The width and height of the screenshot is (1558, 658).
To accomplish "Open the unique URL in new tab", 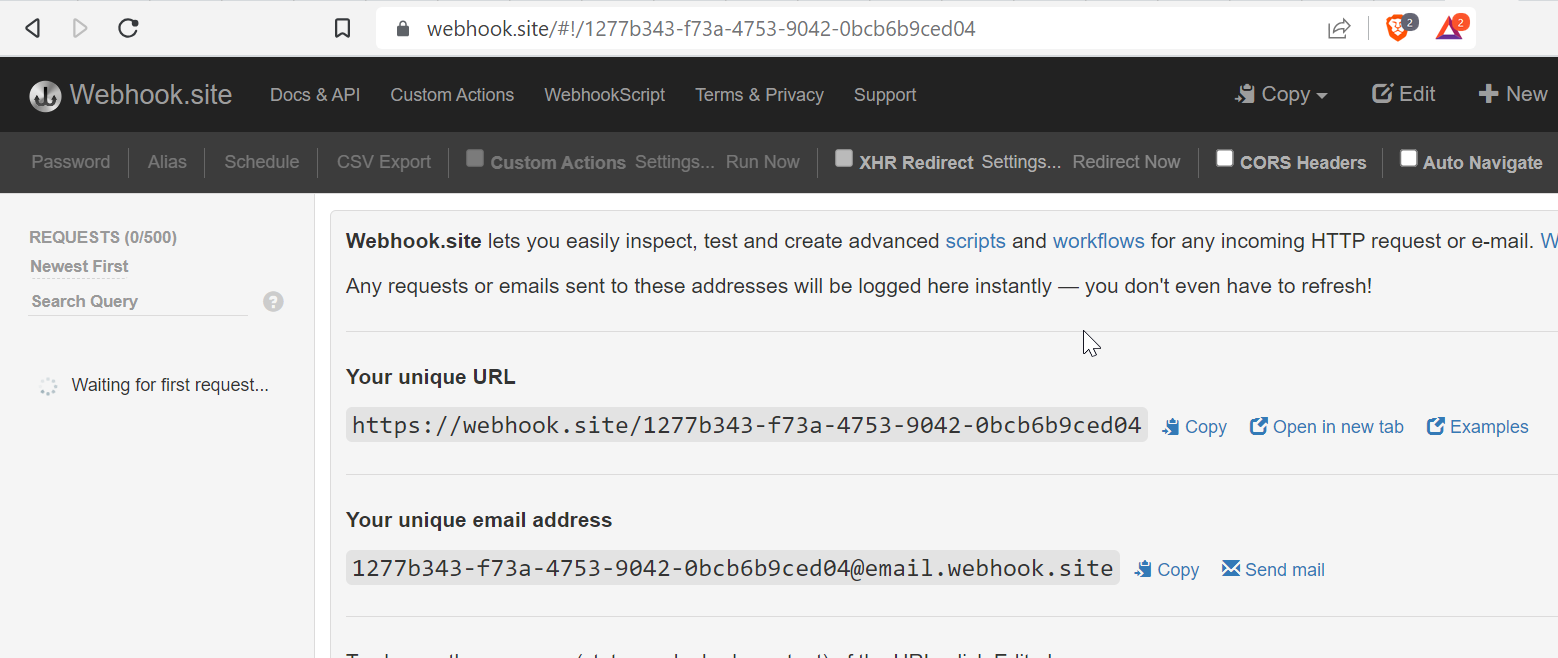I will (x=1327, y=427).
